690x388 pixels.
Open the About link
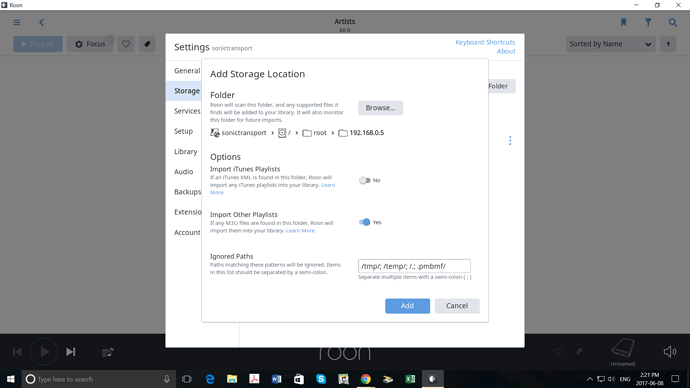506,51
